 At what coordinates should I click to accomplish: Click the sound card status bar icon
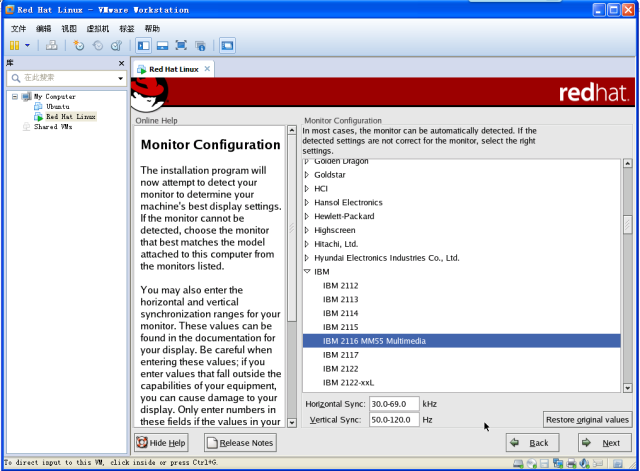click(584, 463)
